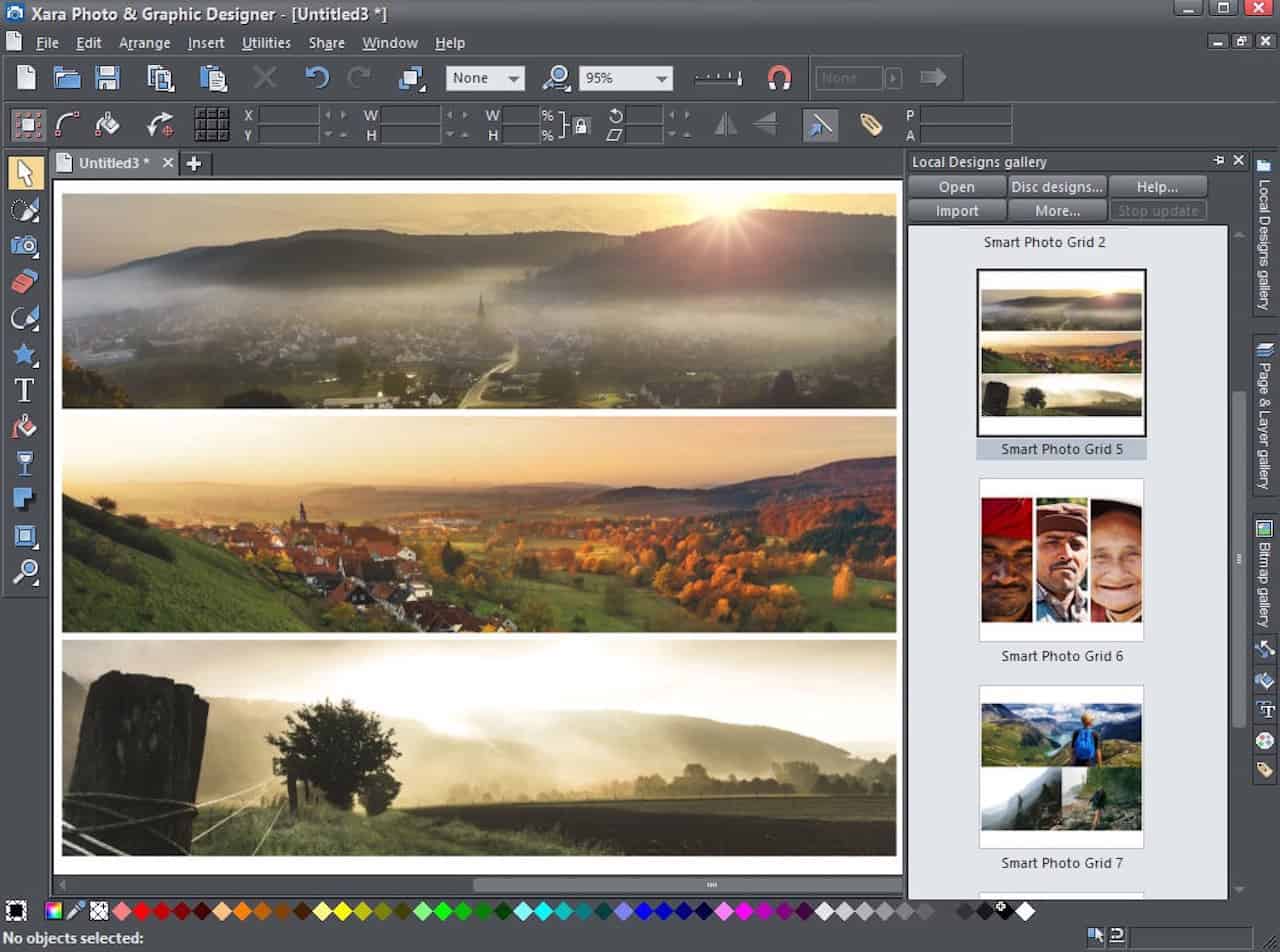1280x952 pixels.
Task: Switch to the Untitled3 document tab
Action: tap(115, 163)
